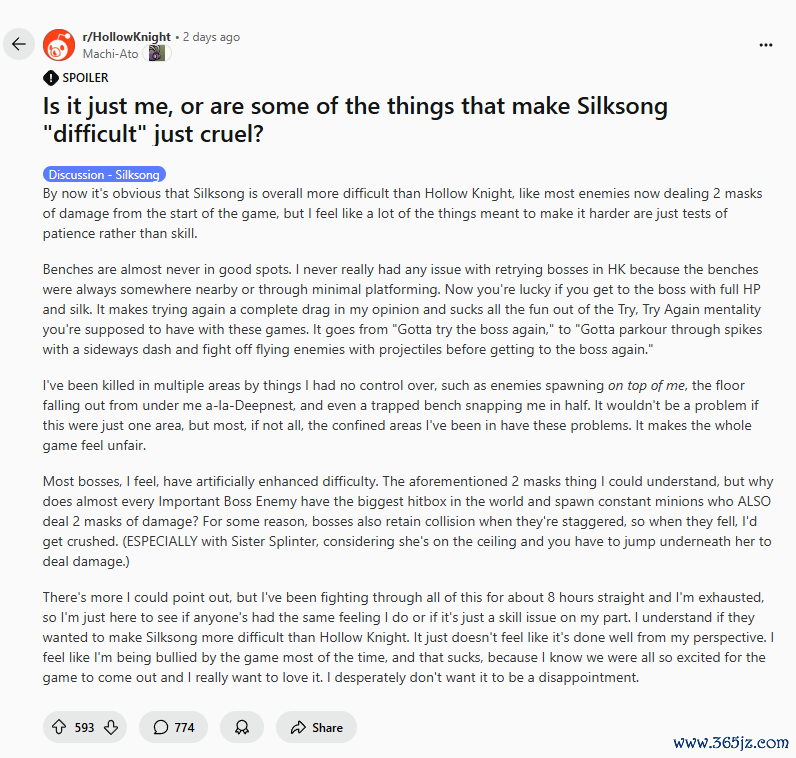Give an award to the post
The height and width of the screenshot is (758, 796).
(x=242, y=727)
